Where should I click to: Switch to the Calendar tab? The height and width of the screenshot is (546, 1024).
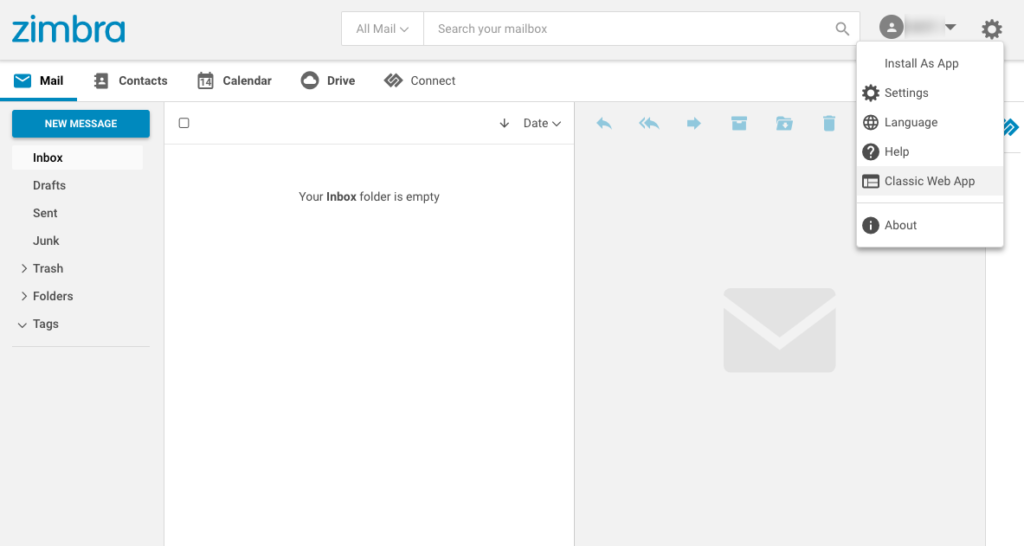234,80
